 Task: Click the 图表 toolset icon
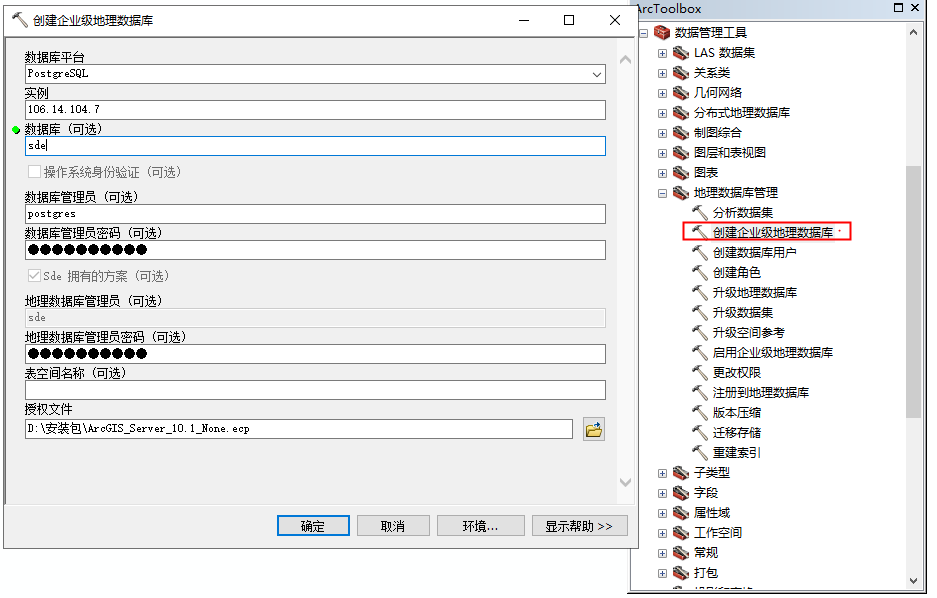pyautogui.click(x=681, y=173)
